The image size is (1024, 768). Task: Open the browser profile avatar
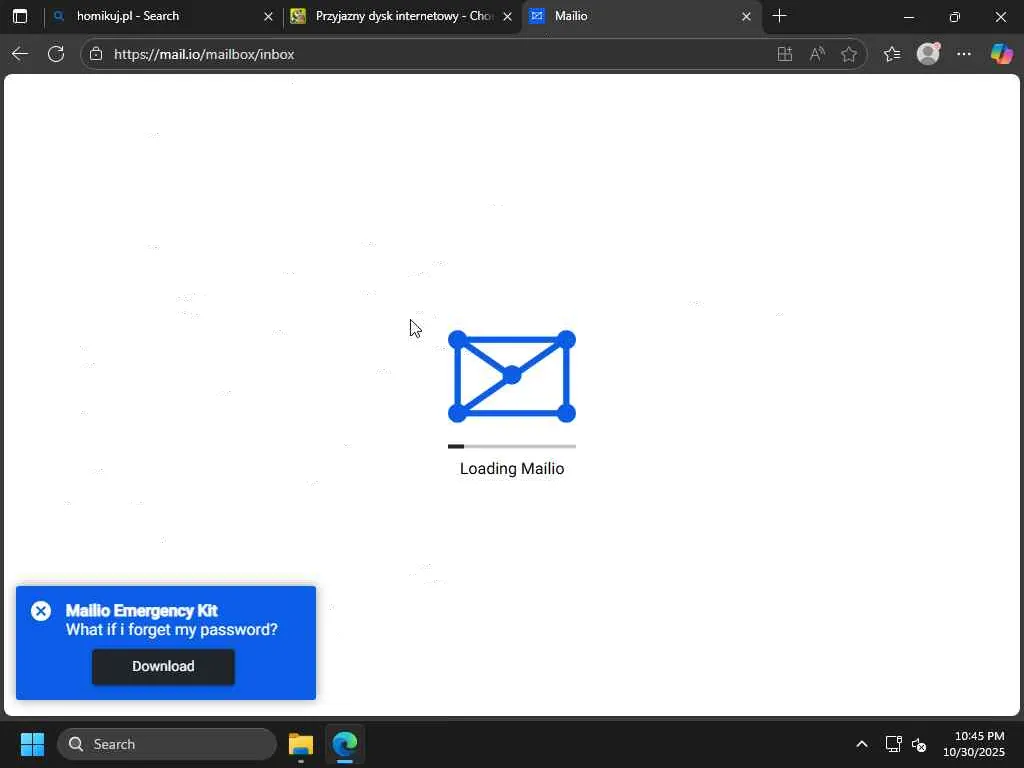tap(928, 54)
